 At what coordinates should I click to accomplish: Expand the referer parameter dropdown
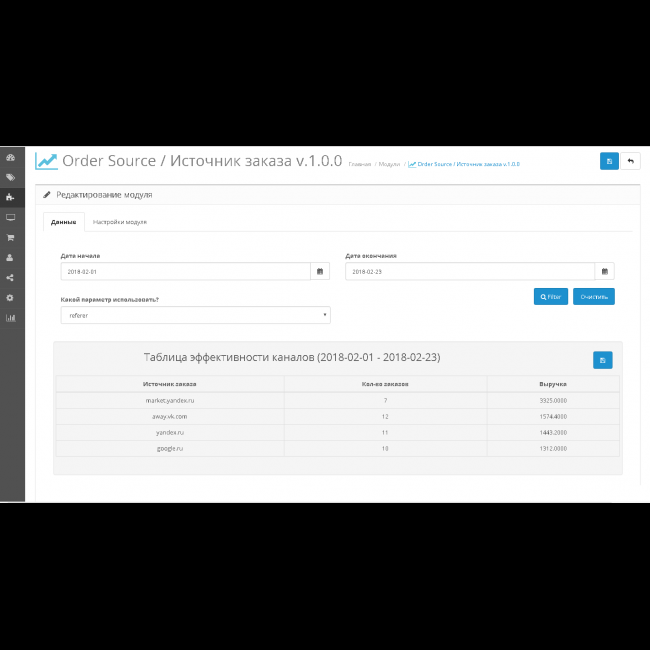tap(195, 315)
